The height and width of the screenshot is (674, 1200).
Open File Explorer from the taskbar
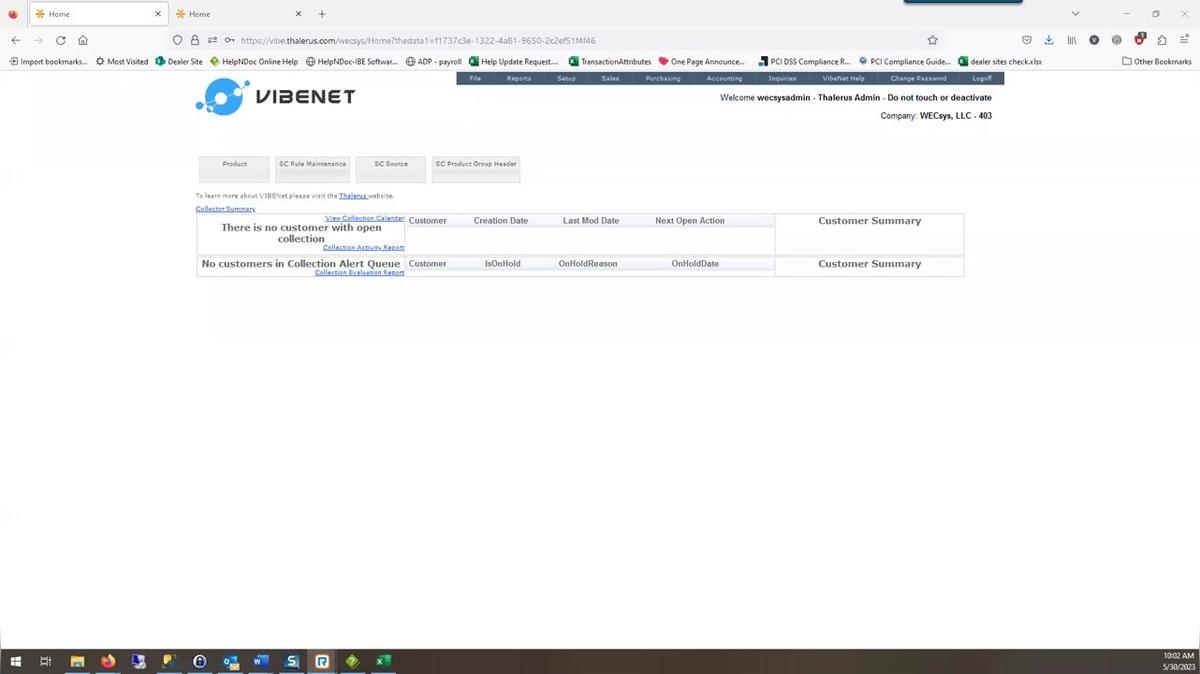point(77,661)
